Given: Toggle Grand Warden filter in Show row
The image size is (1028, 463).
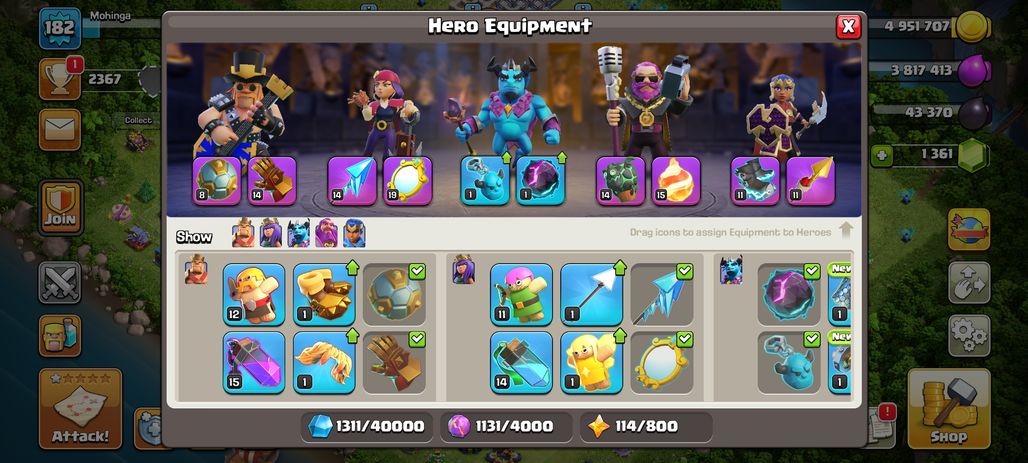Looking at the screenshot, I should click(x=326, y=233).
